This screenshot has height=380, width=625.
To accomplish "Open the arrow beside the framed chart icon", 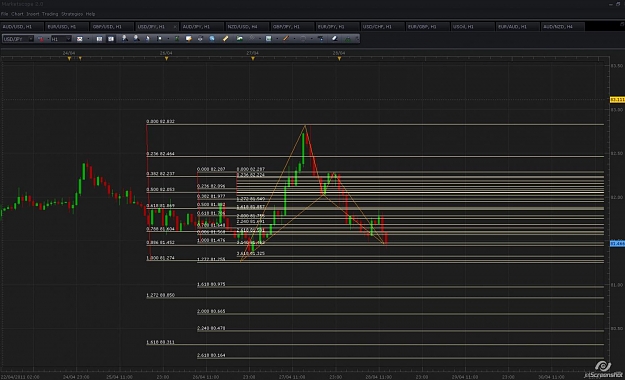I will [277, 39].
